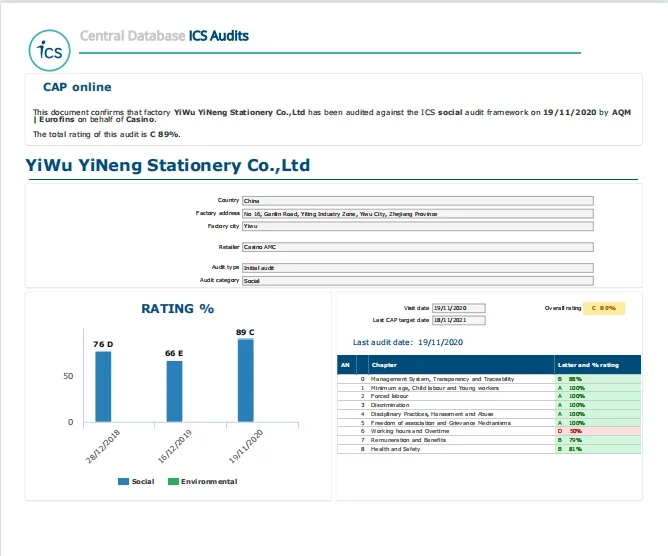
Task: Click the 'Disciplinary Practices, Harassment and Abuse' row
Action: 489,414
